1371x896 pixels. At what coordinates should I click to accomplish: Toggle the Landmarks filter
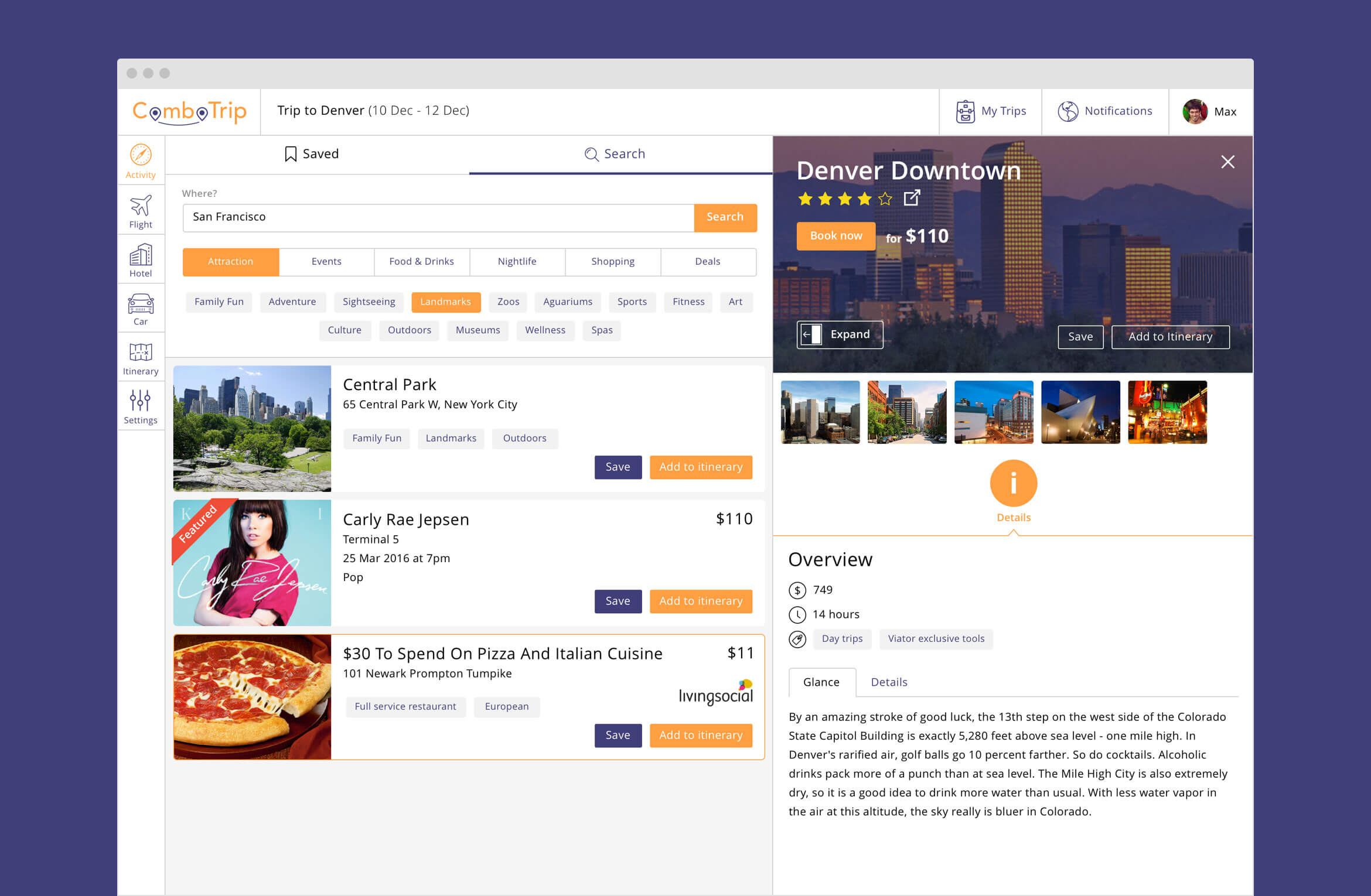coord(446,302)
